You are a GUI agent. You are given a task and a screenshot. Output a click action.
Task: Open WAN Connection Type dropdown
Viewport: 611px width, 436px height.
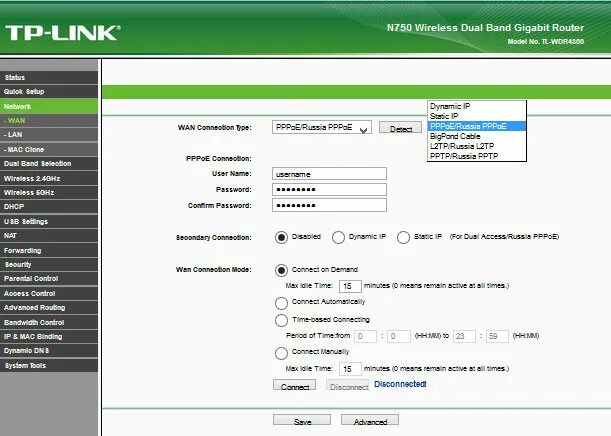pos(322,127)
